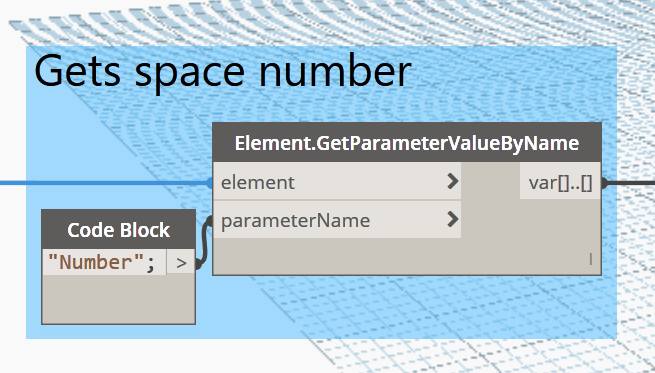
Task: Select the element input port label
Action: 258,183
